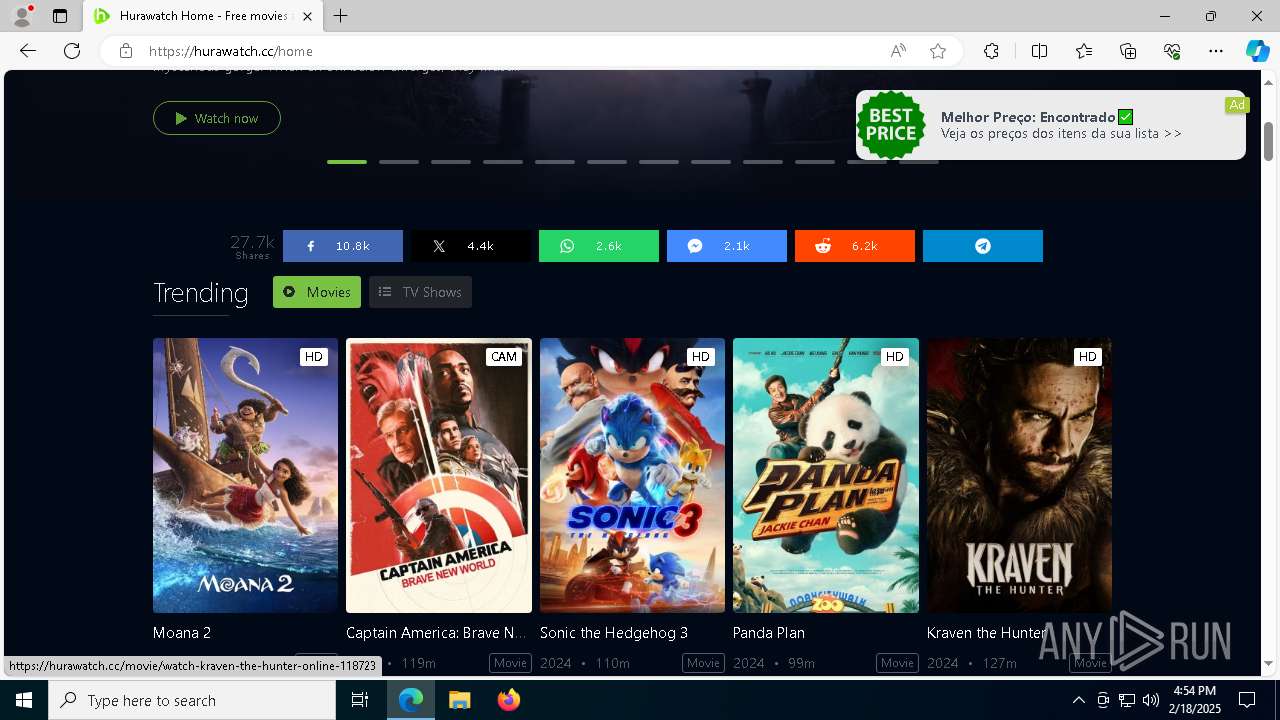Open Firefox taskbar icon
This screenshot has height=720, width=1280.
click(509, 700)
